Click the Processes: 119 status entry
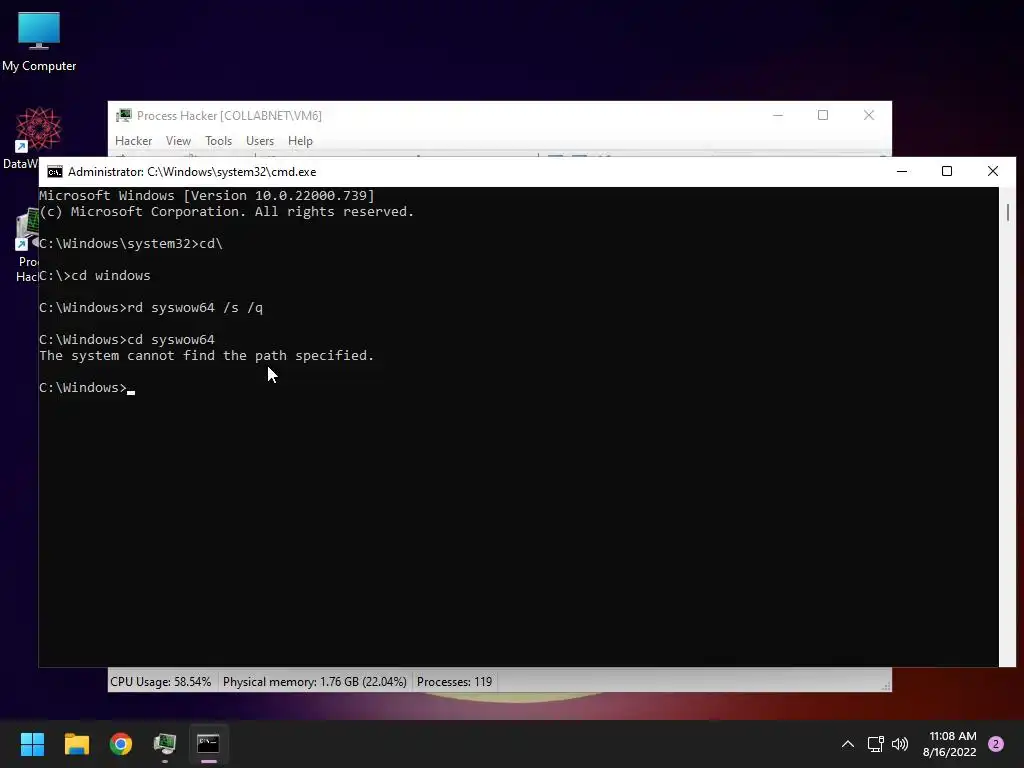Viewport: 1024px width, 768px height. click(x=455, y=682)
